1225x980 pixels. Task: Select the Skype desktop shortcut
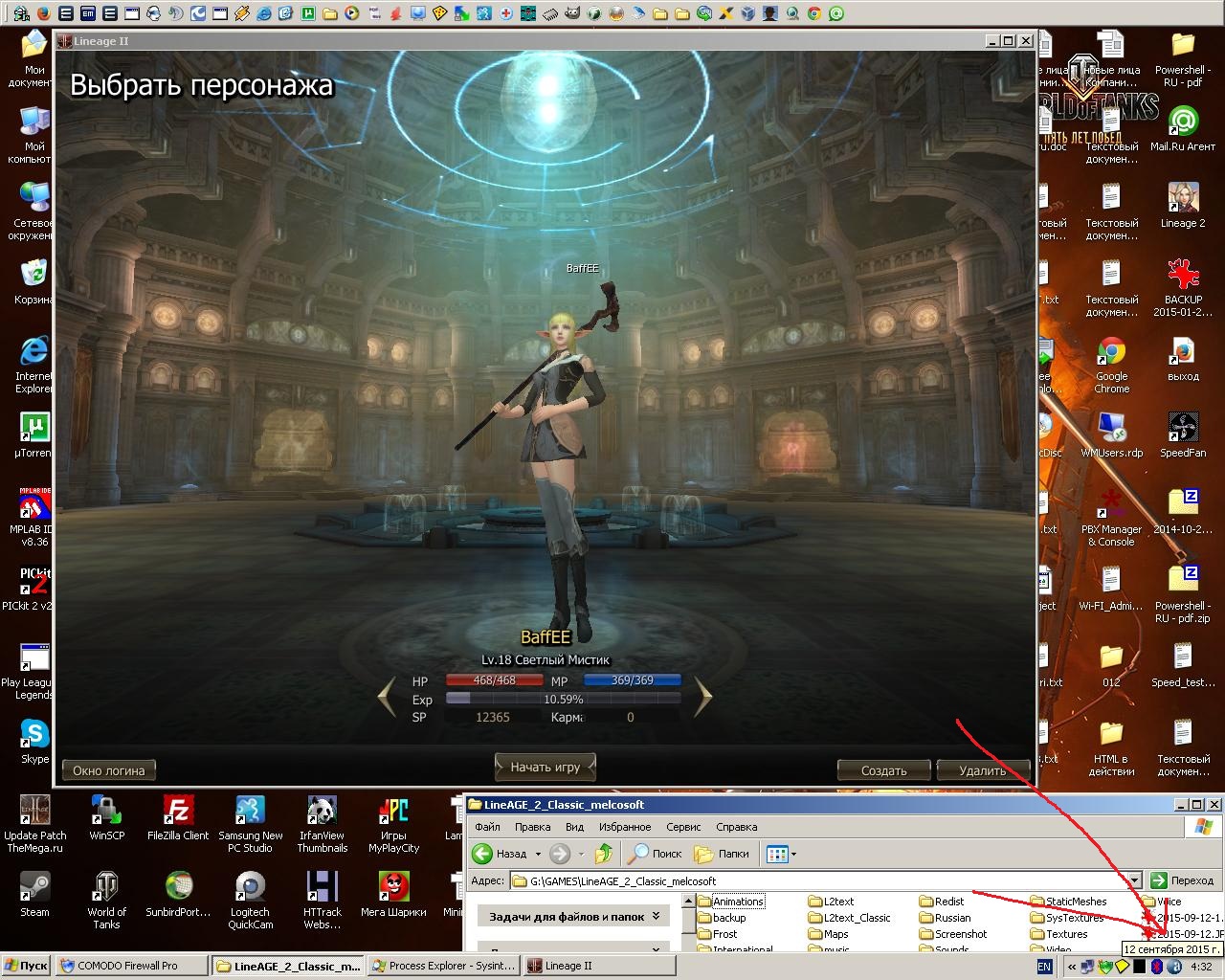[34, 742]
